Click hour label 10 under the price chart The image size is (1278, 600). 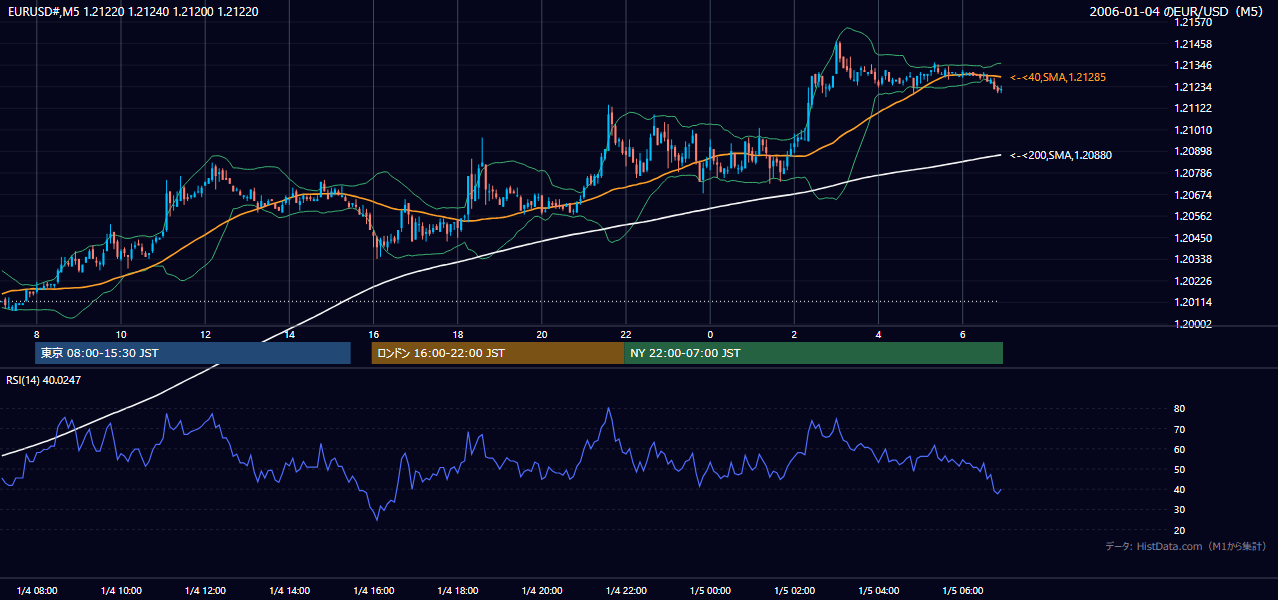(121, 333)
